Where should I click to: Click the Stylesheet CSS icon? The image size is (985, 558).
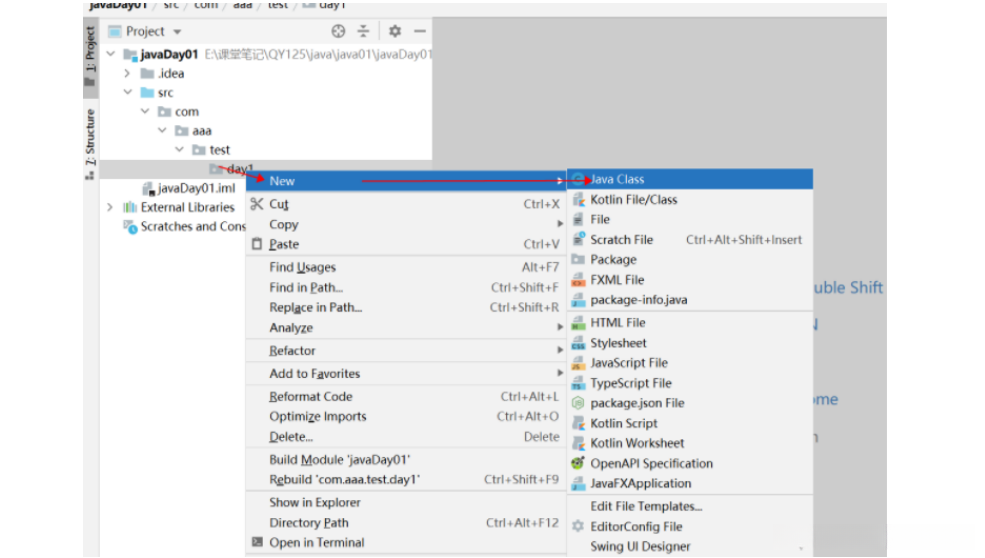pyautogui.click(x=579, y=343)
